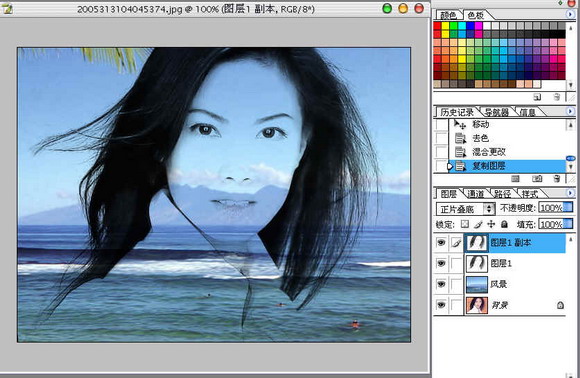Create new document from current history state
The image size is (580, 378).
coord(515,179)
